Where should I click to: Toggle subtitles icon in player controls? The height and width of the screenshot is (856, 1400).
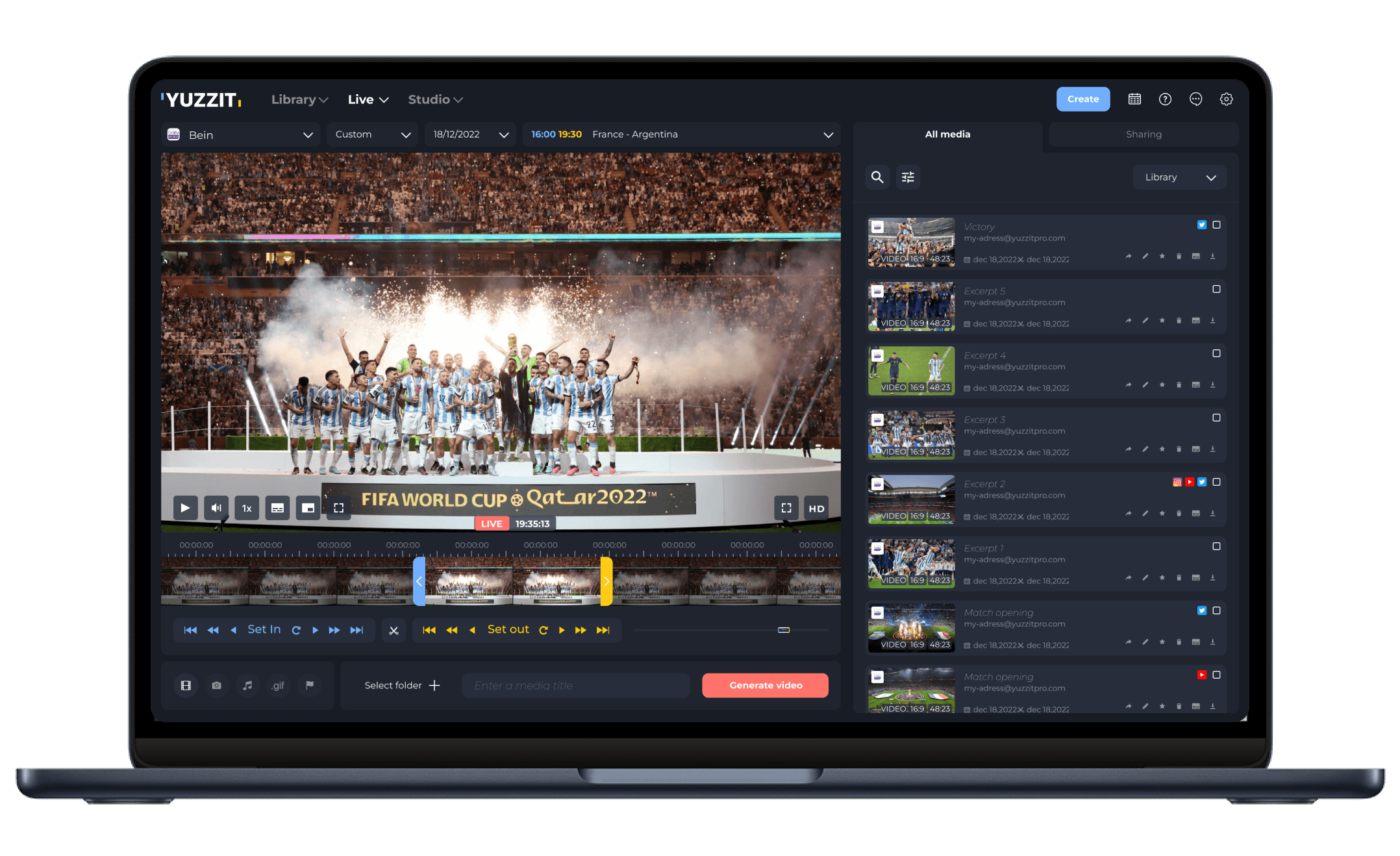coord(277,508)
